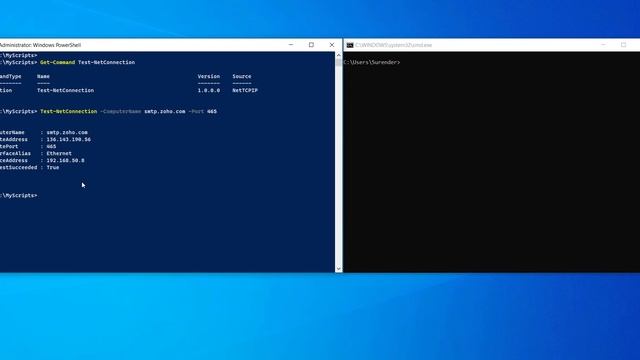640x360 pixels.
Task: Click the 1.0.0.0 version value
Action: [x=209, y=91]
